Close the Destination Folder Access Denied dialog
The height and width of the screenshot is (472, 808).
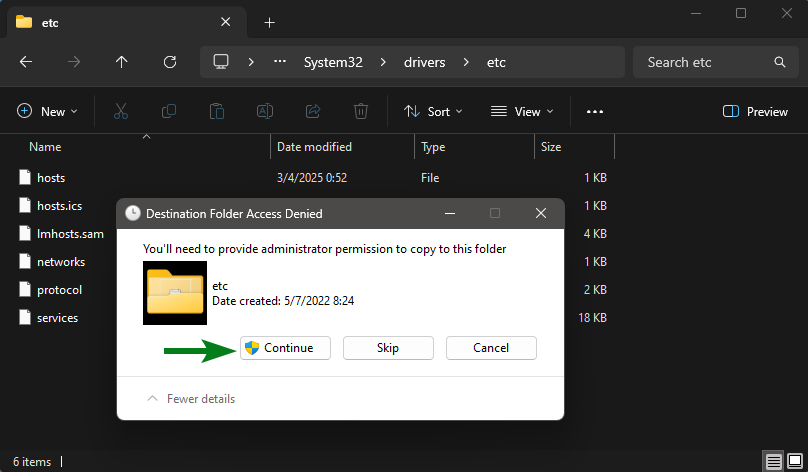pos(541,213)
